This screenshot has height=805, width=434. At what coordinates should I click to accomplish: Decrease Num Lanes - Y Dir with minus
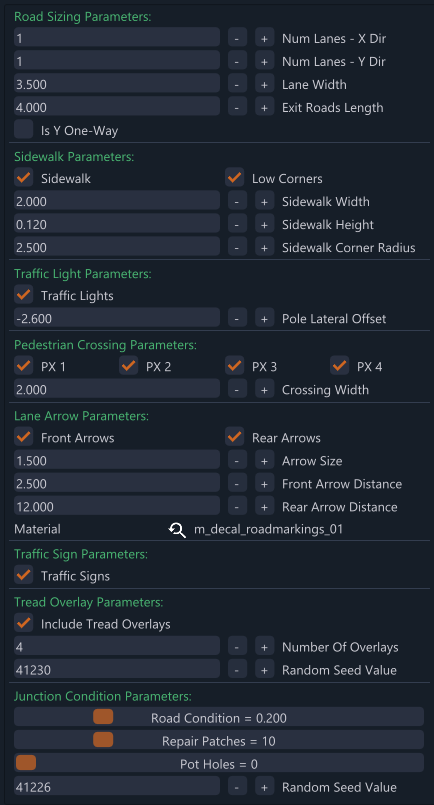(x=237, y=61)
